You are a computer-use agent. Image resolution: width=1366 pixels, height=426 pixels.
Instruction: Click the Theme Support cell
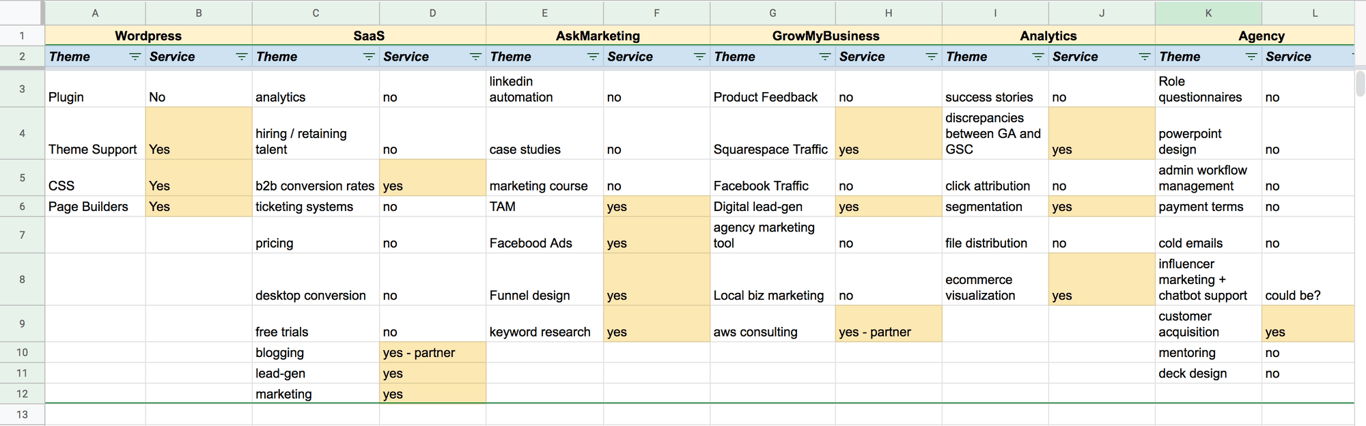click(95, 134)
